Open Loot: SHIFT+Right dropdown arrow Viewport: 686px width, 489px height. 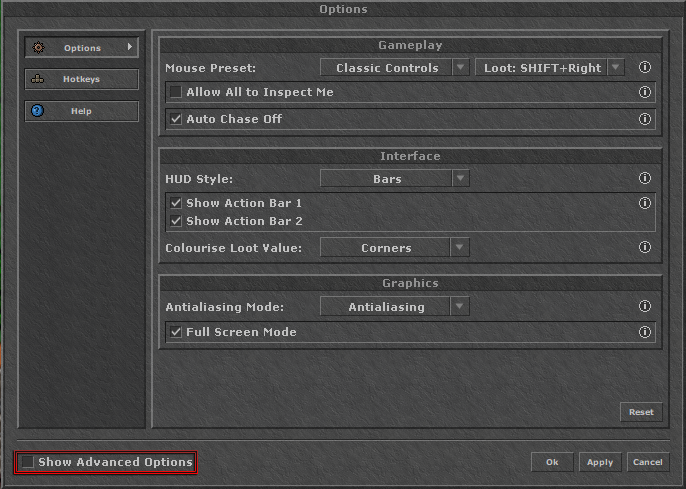pos(616,67)
